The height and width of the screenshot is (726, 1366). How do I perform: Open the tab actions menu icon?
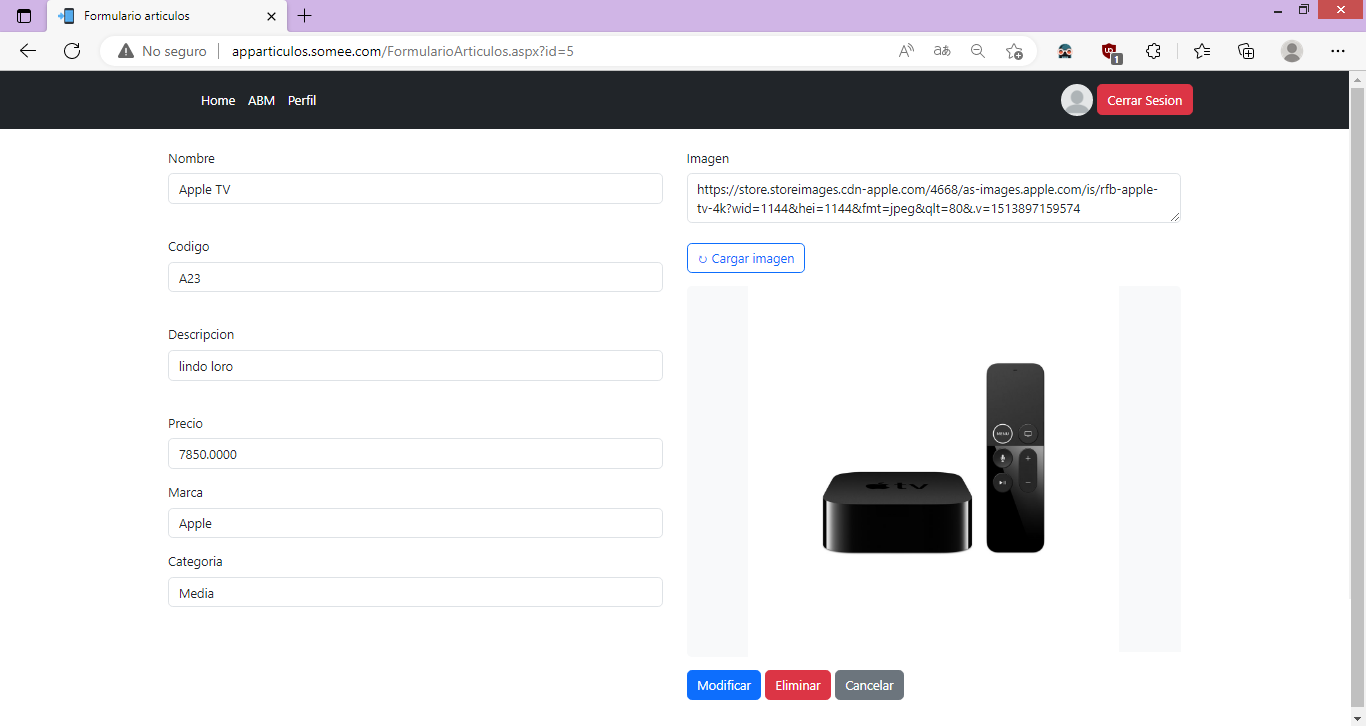(x=24, y=16)
